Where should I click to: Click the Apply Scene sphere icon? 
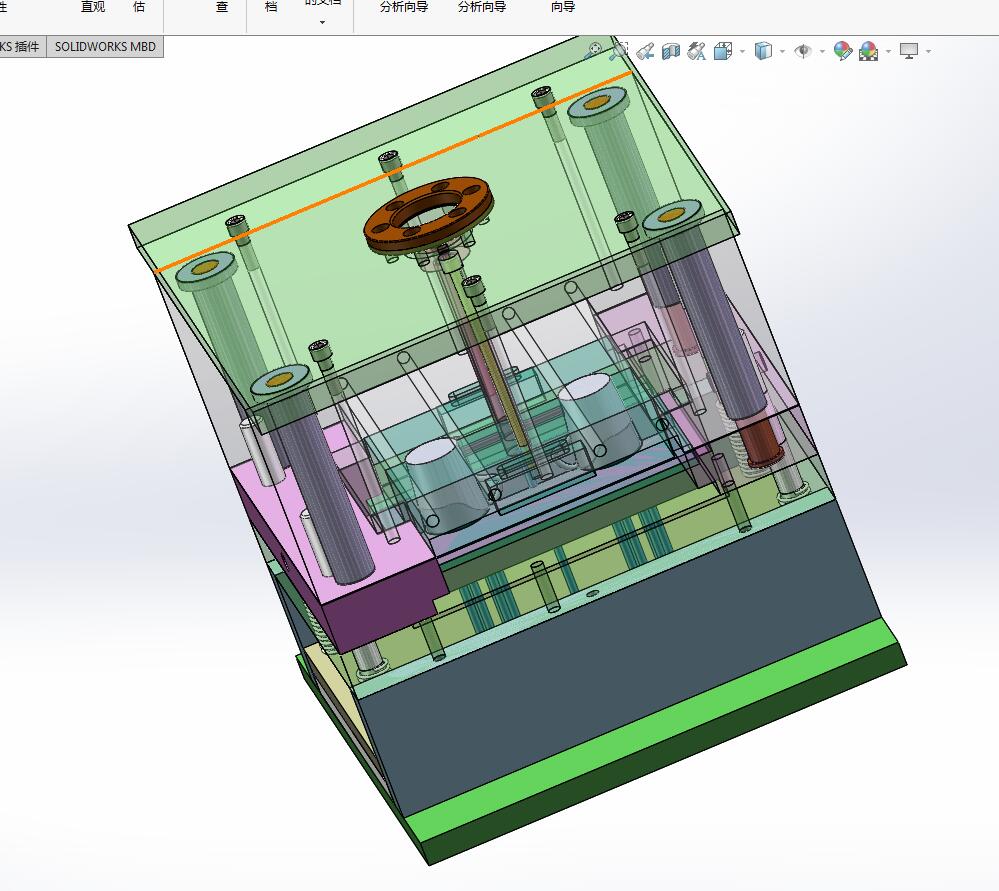point(869,50)
